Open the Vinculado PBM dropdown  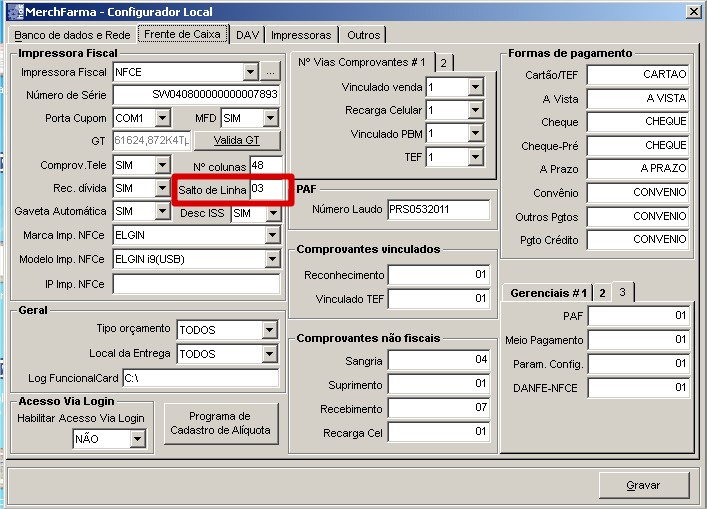point(475,133)
